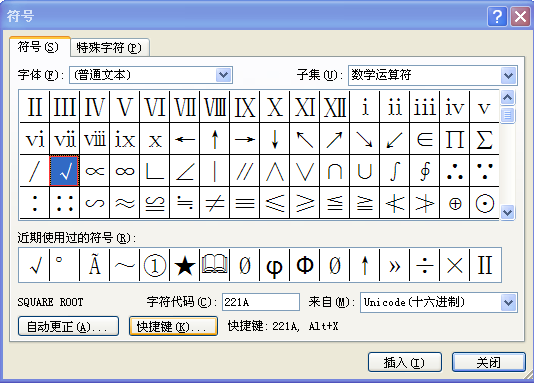Choose the therefore three-dot symbol
Screen dimensions: 534x383
pyautogui.click(x=454, y=171)
